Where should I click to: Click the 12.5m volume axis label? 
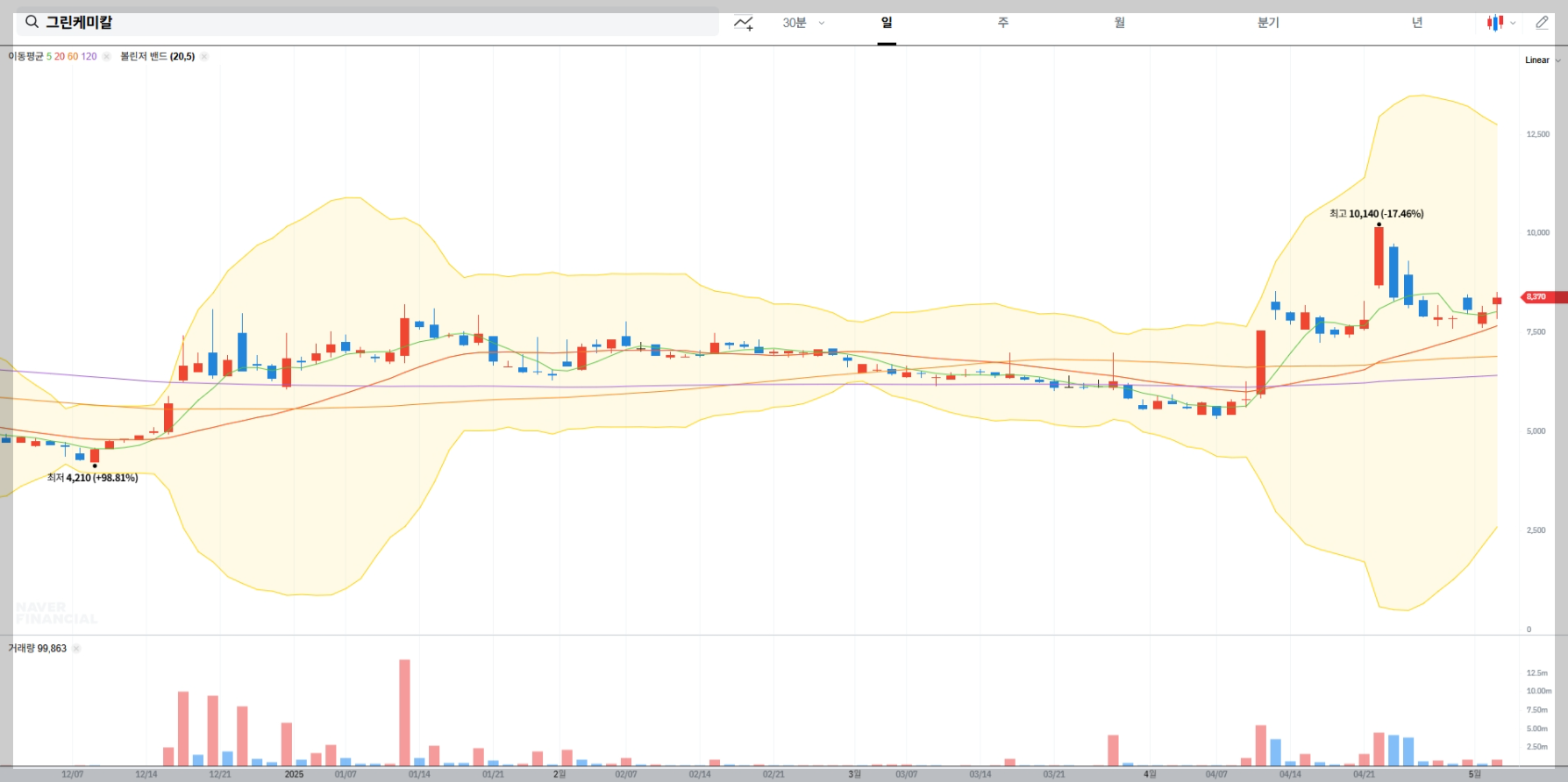(1537, 673)
